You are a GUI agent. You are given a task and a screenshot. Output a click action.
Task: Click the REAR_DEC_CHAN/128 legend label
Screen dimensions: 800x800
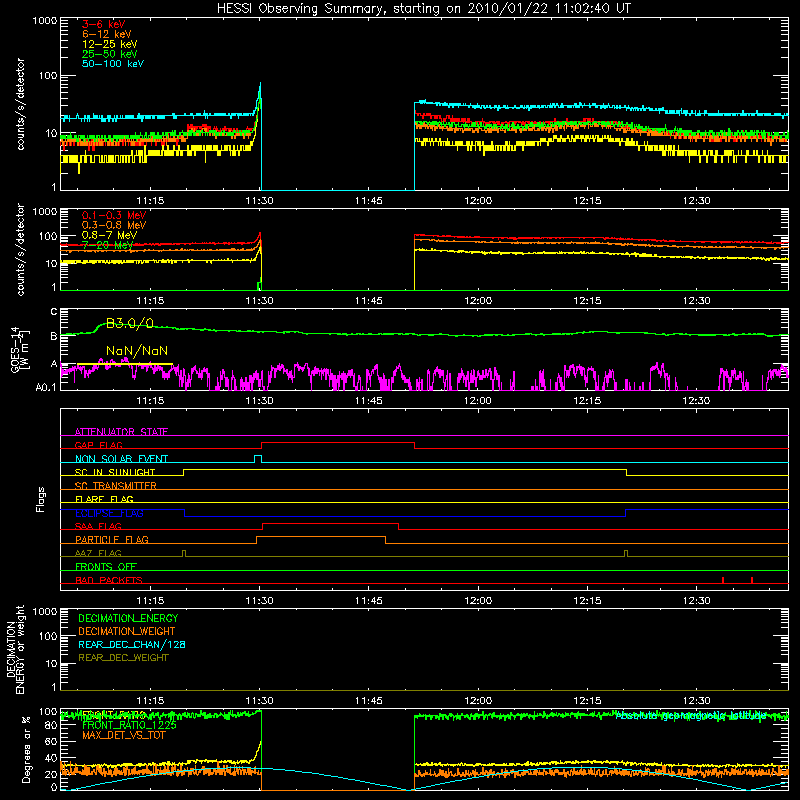(x=132, y=644)
